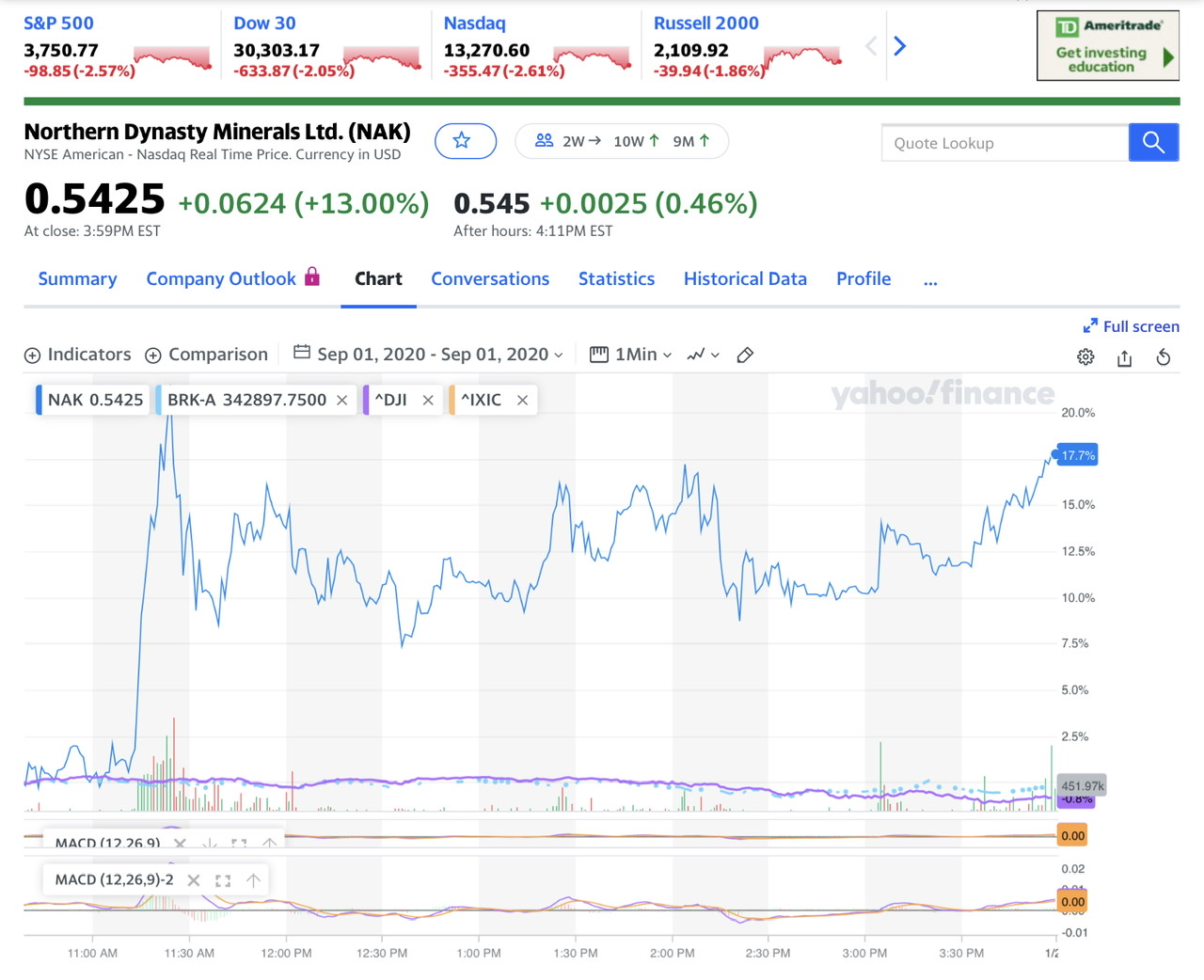Screen dimensions: 1204x980
Task: Close the MACD (12,26,9)-2 indicator panel
Action: 193,880
